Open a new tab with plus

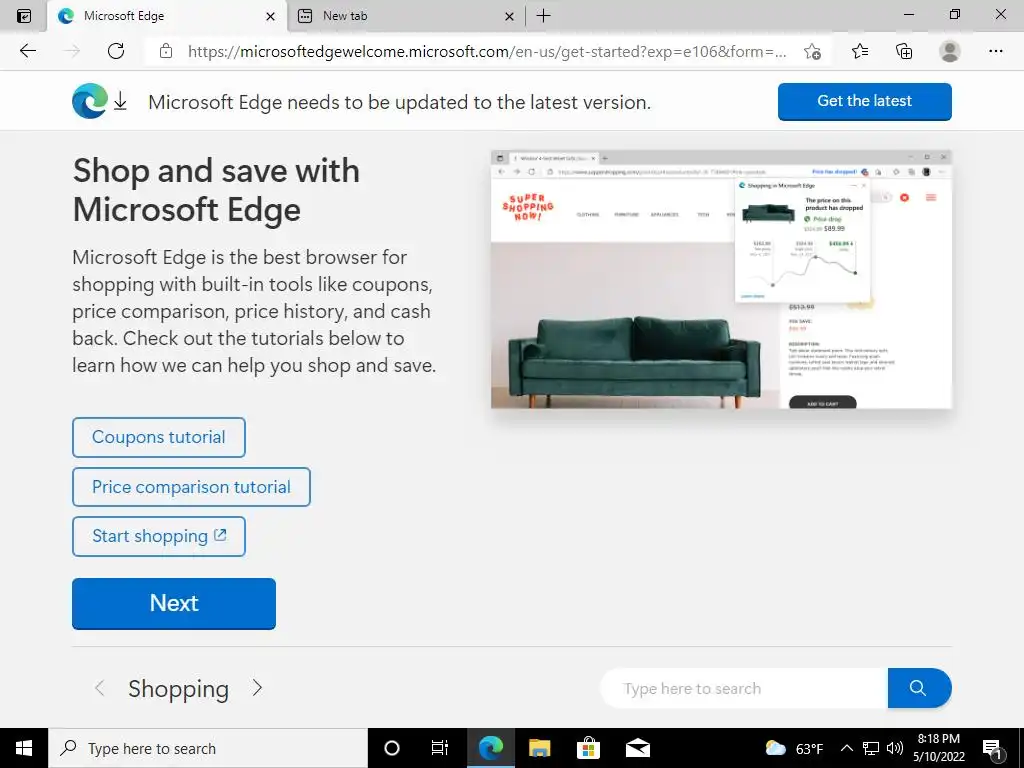543,16
